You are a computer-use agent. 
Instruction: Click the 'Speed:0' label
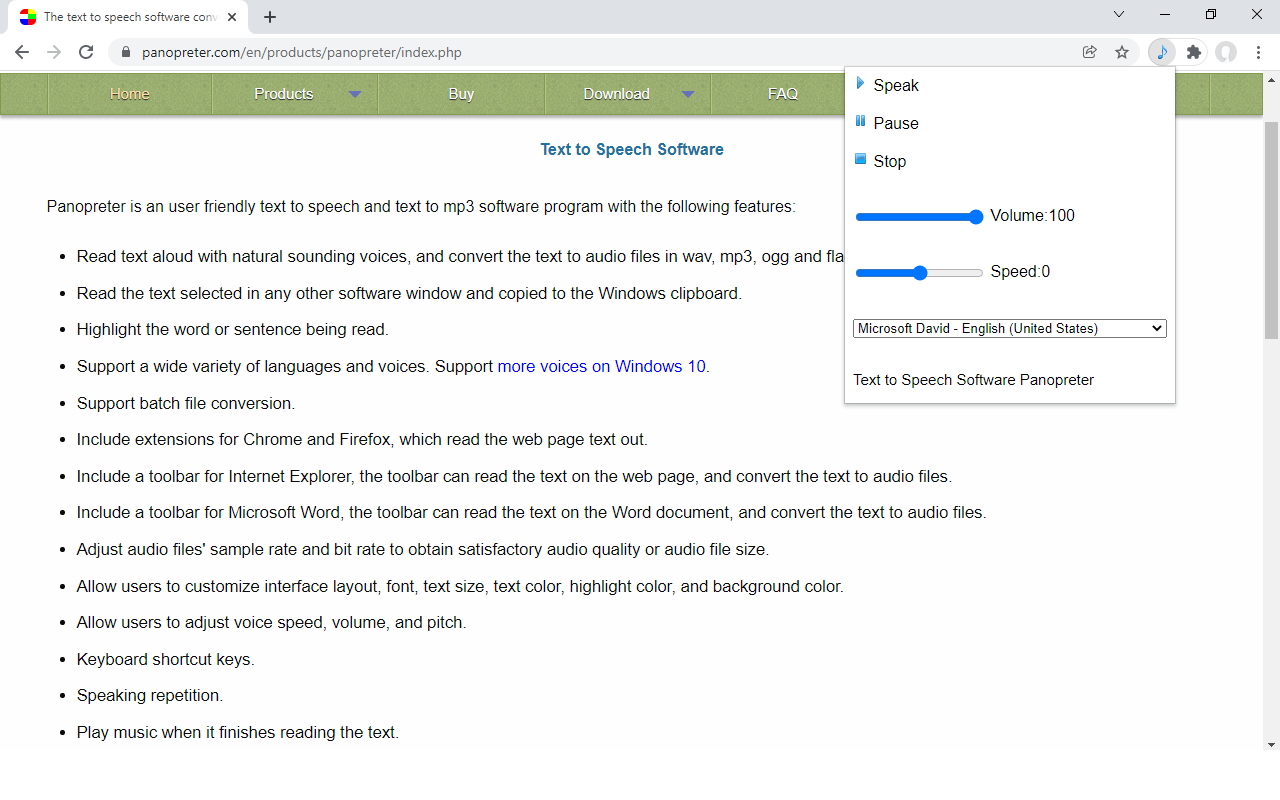coord(1020,272)
